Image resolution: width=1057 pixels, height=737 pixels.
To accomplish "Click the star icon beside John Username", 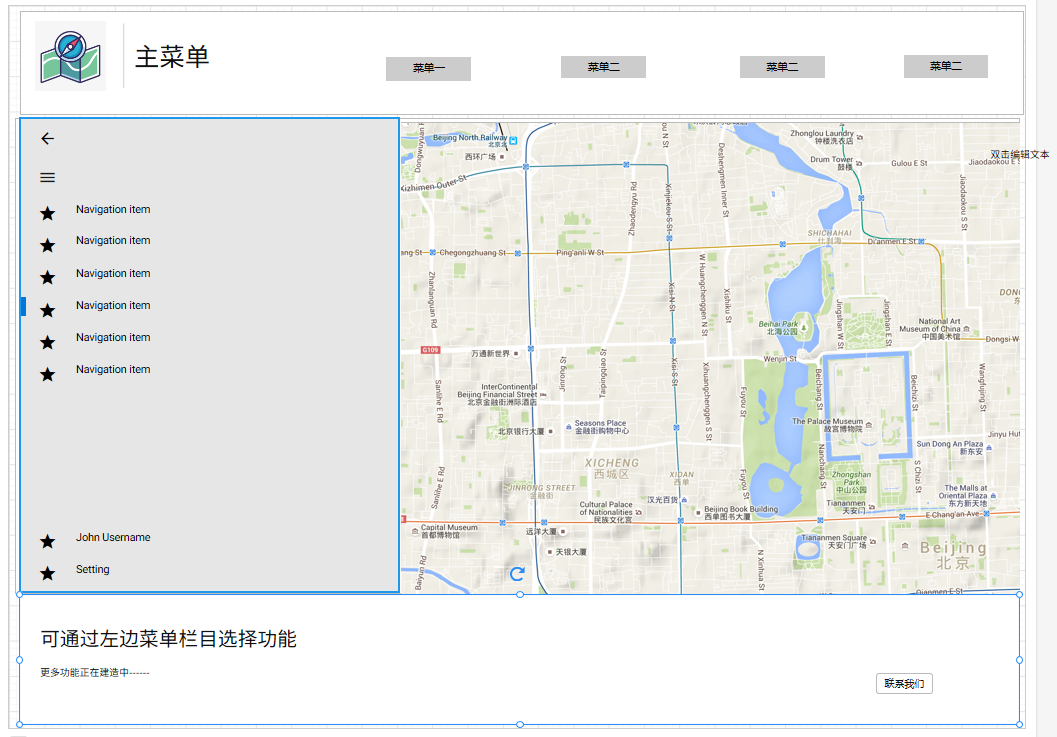I will pyautogui.click(x=47, y=541).
